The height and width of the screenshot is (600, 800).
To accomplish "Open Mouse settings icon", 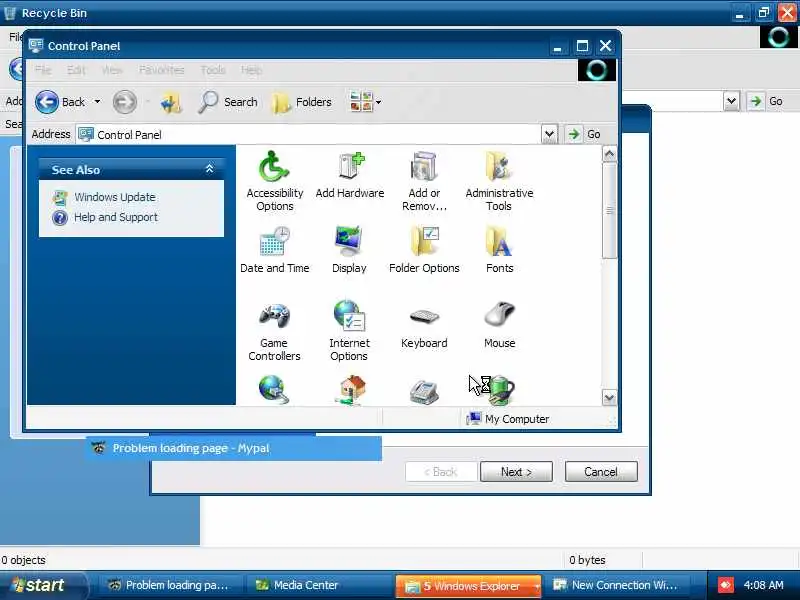I will tap(499, 326).
